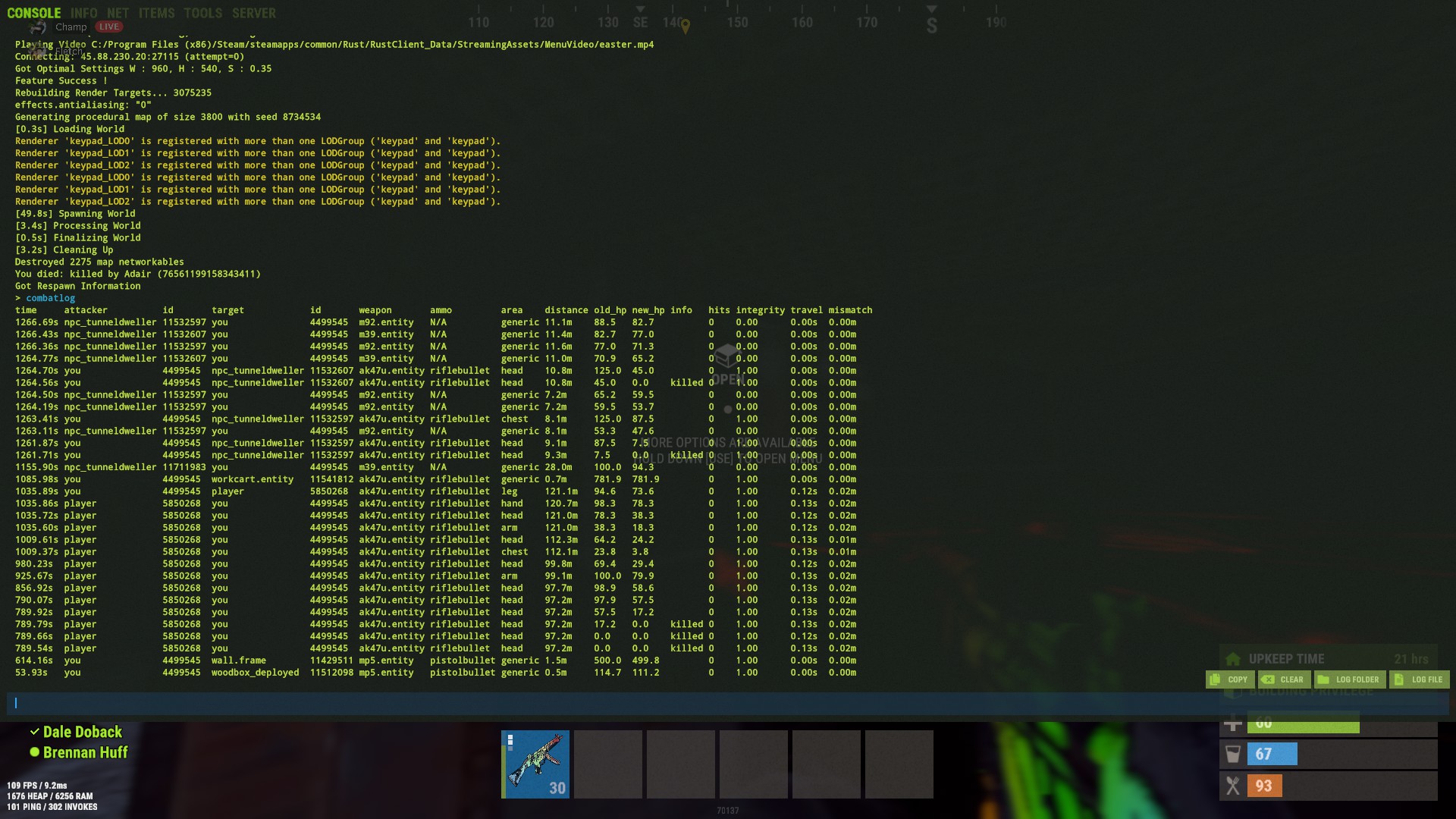1456x819 pixels.
Task: Click team member Dale Doback's checkmark
Action: pos(34,732)
